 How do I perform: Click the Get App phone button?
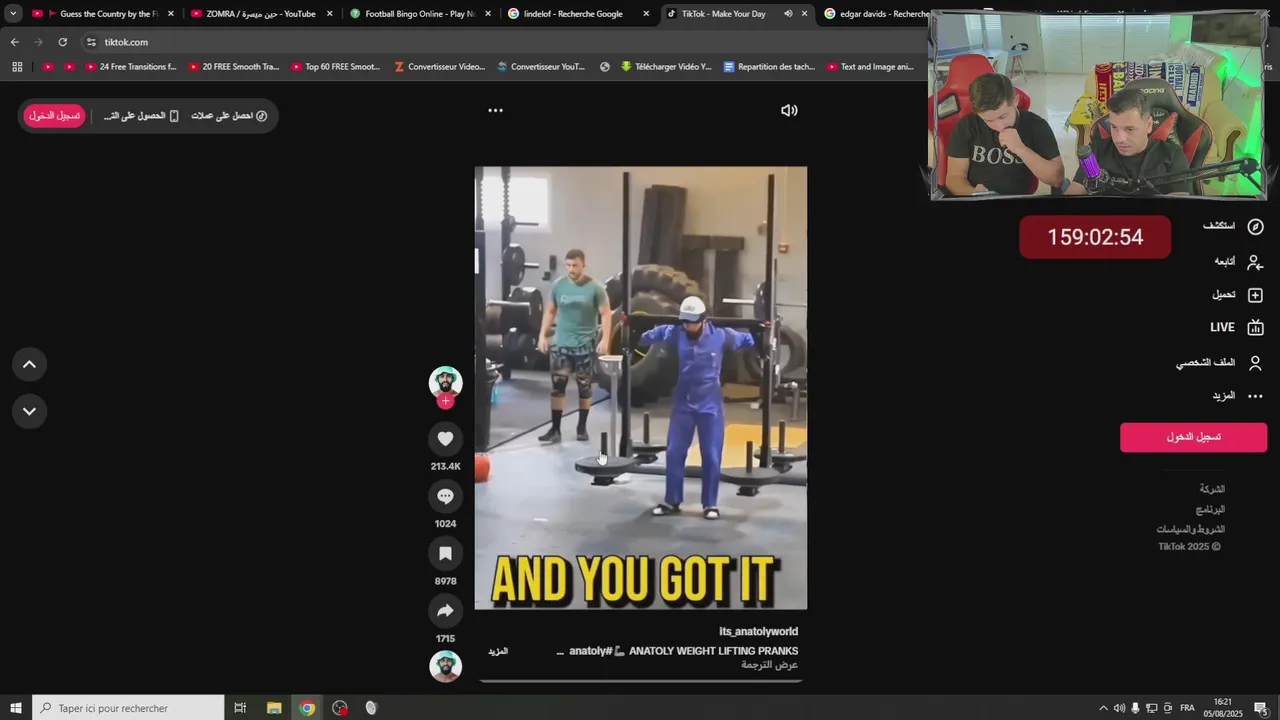pos(141,116)
